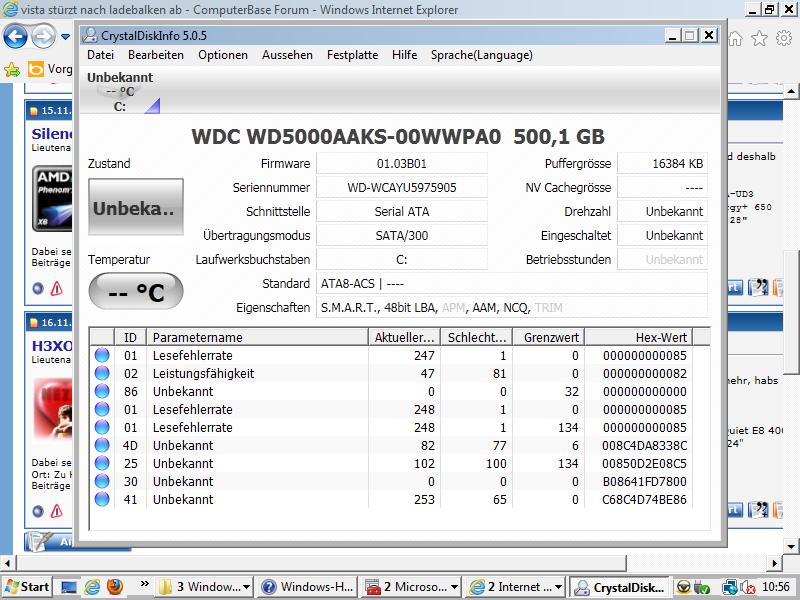Screen dimensions: 800x600
Task: Click the Grenzwert column header
Action: [x=548, y=337]
